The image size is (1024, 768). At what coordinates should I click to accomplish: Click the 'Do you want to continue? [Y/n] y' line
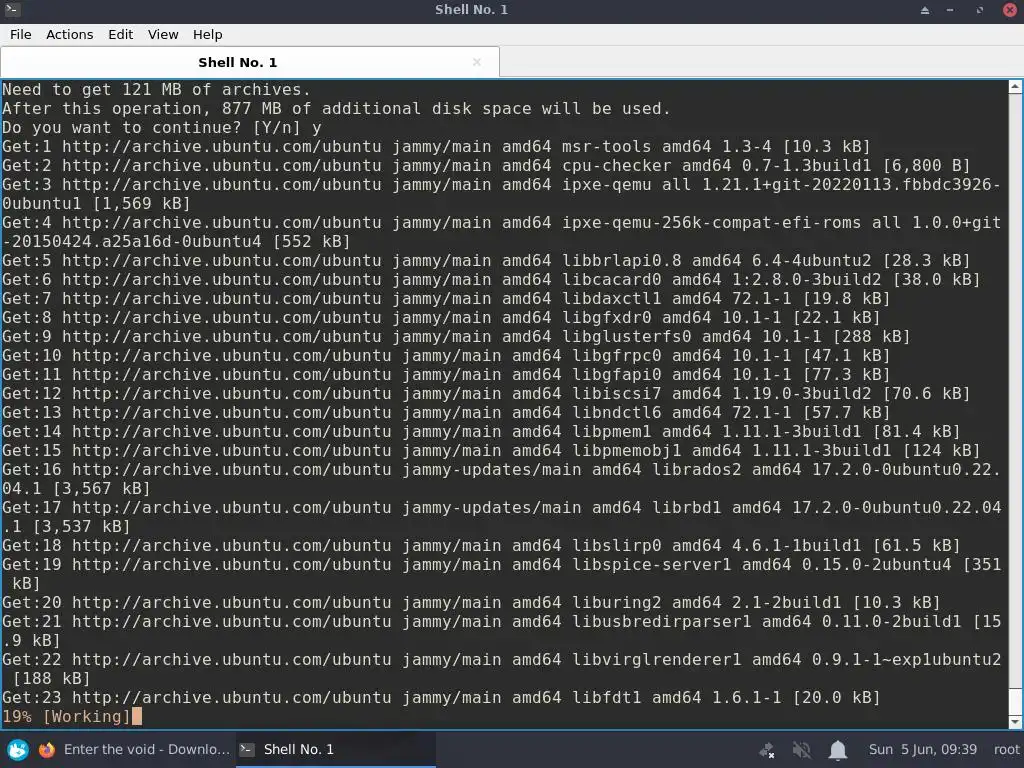pos(162,127)
